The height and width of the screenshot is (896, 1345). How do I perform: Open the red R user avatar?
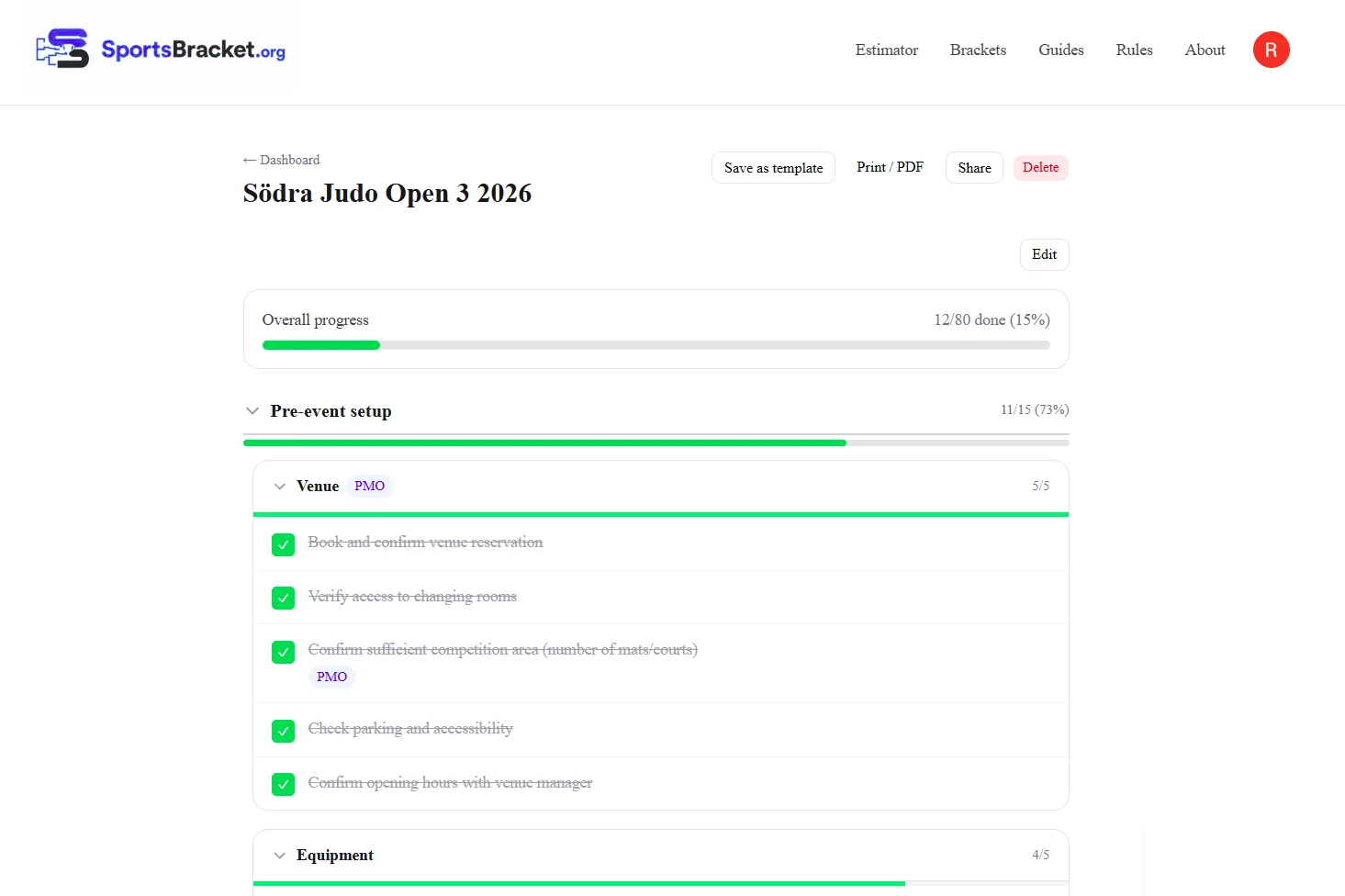coord(1271,50)
